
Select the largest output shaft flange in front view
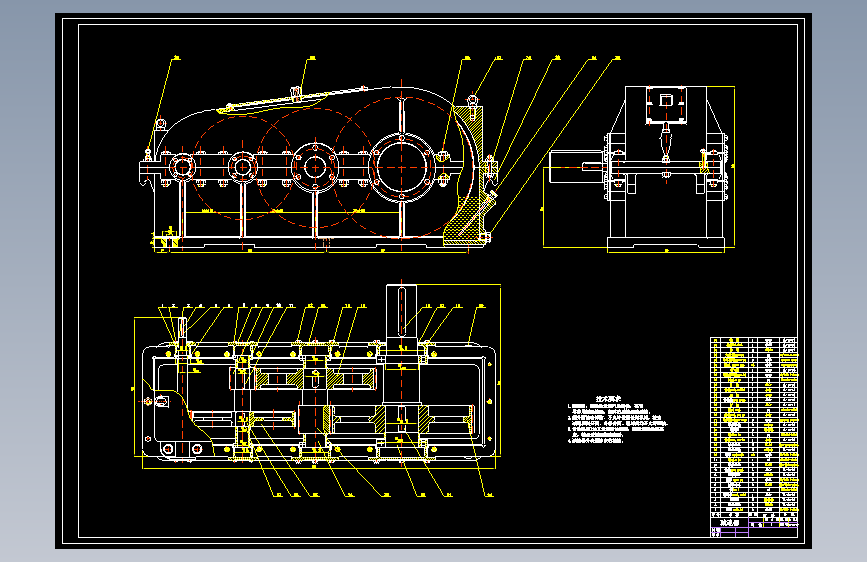point(401,166)
